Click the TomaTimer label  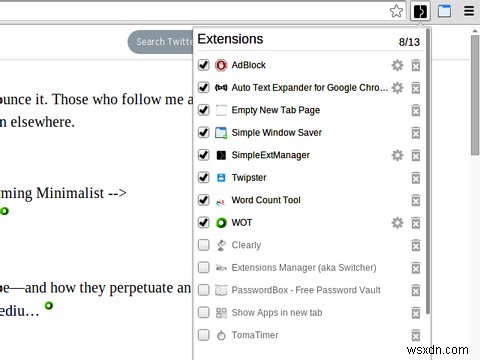coord(255,335)
